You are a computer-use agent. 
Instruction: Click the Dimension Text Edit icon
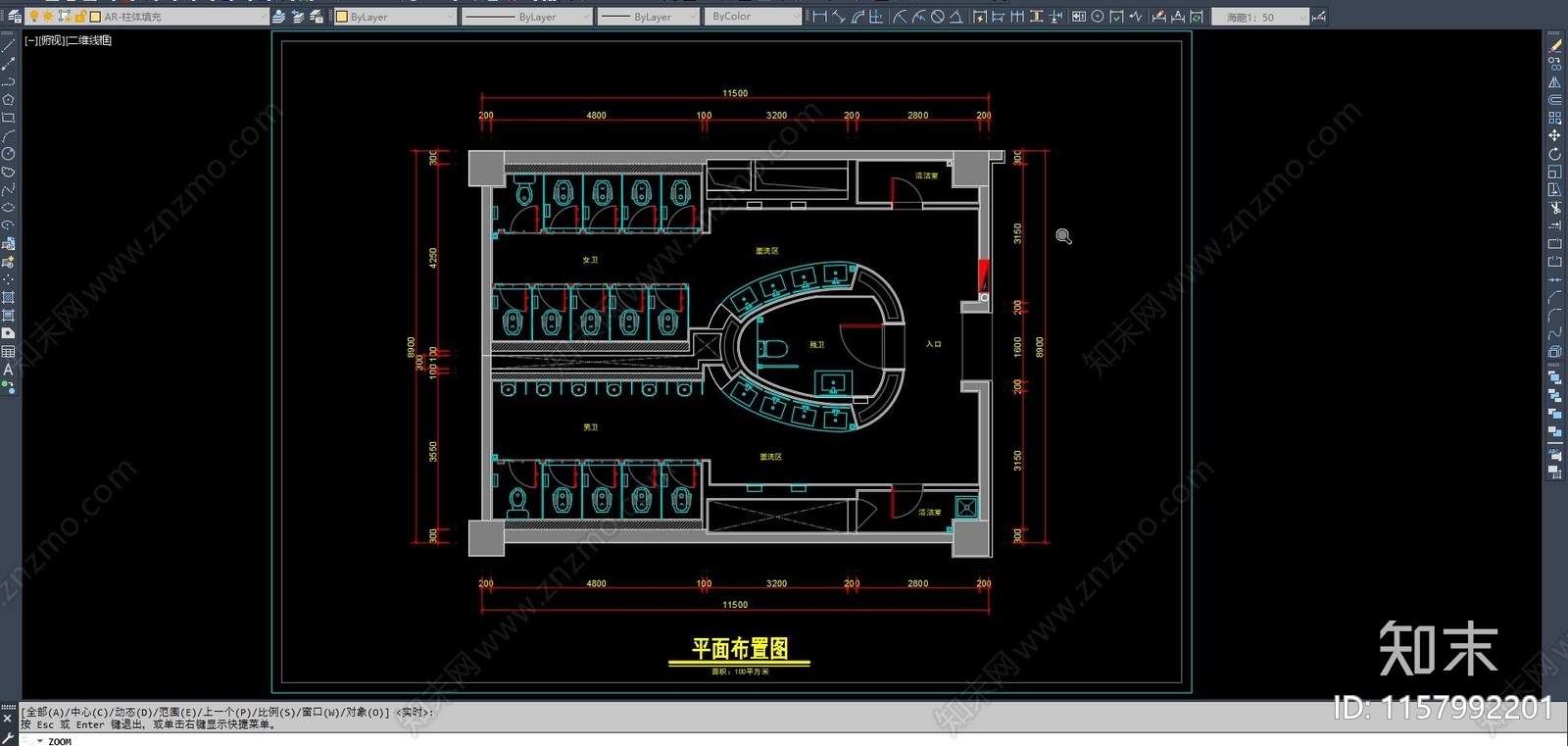pyautogui.click(x=1178, y=17)
